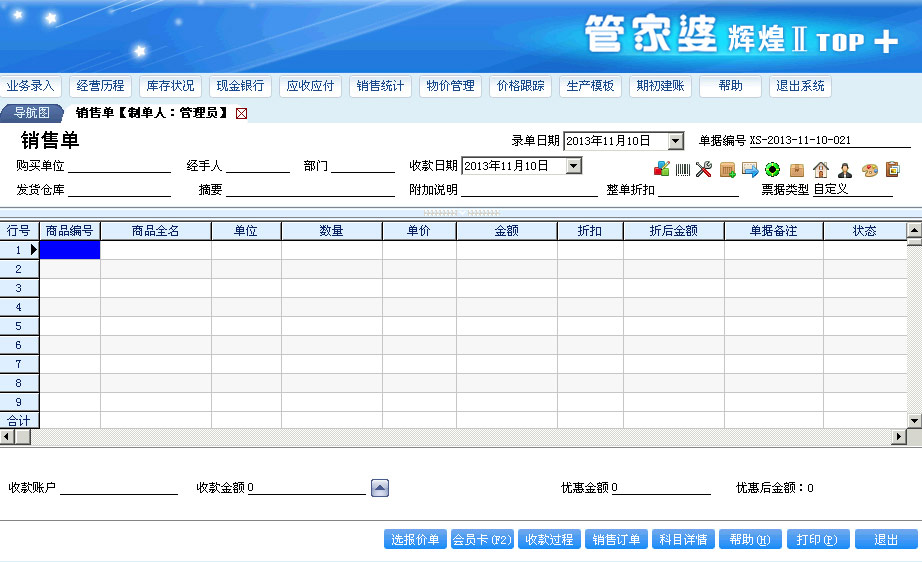
Task: Open the 现金银行 menu
Action: [240, 86]
